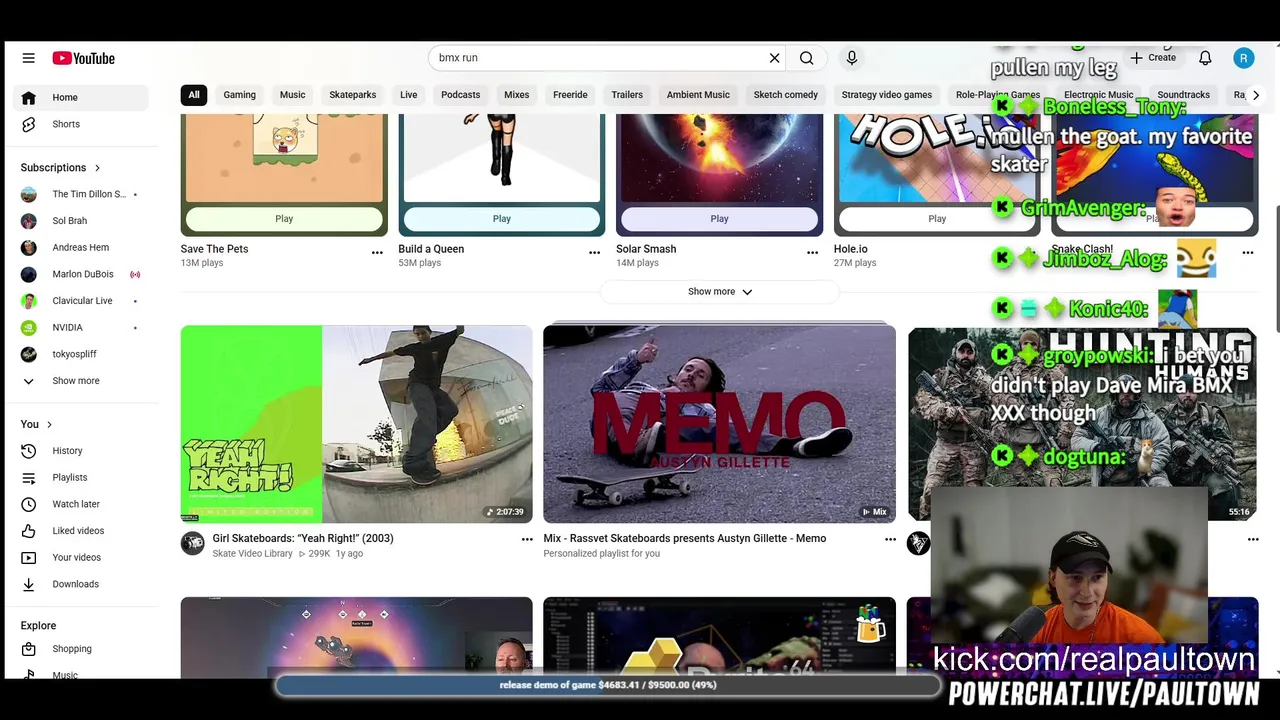The width and height of the screenshot is (1280, 720).
Task: Open the hamburger guide menu
Action: 28,58
